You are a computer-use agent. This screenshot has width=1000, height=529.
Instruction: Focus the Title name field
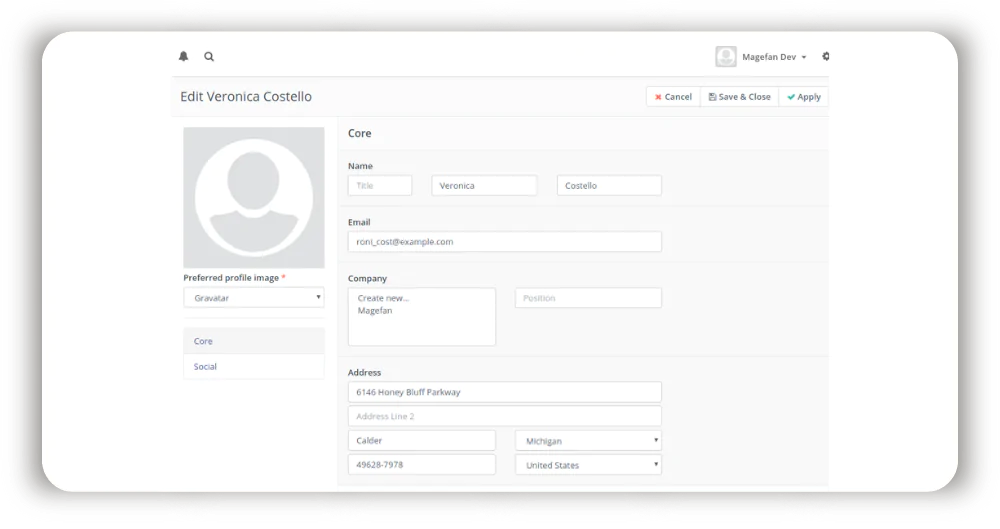tap(380, 186)
